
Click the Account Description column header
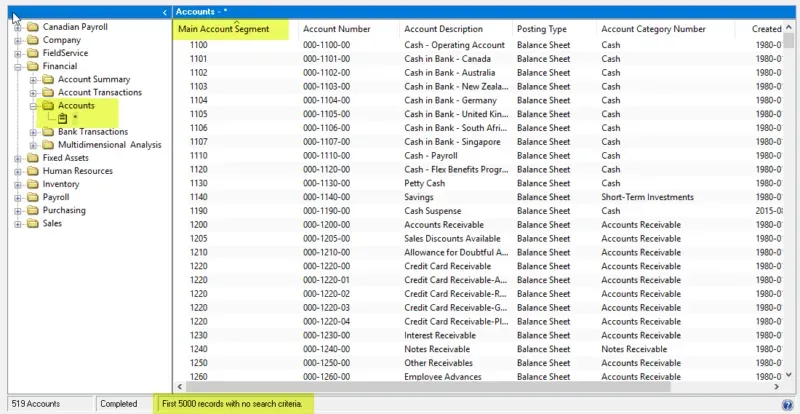(x=443, y=29)
